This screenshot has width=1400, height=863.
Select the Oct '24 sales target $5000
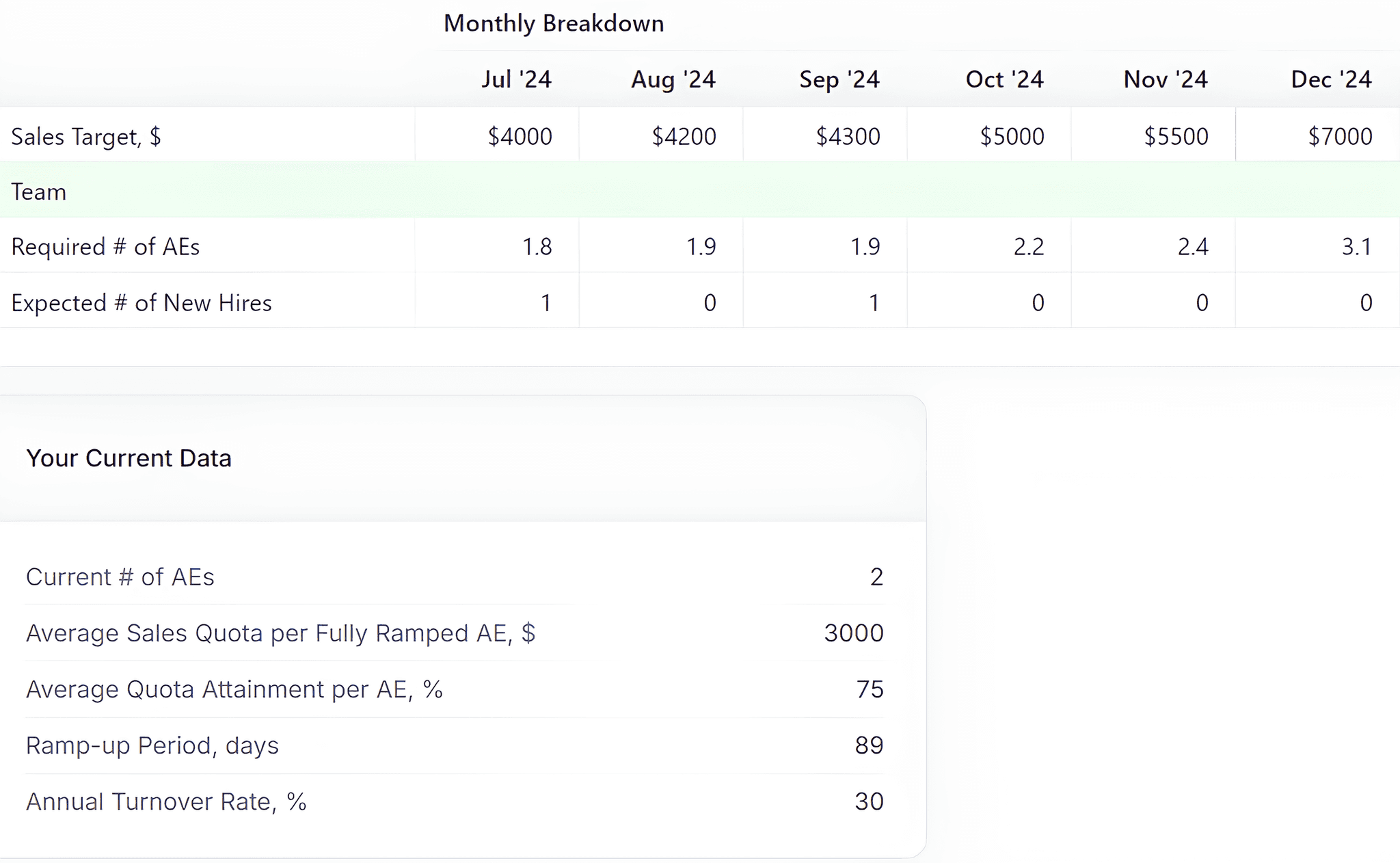click(x=1011, y=137)
